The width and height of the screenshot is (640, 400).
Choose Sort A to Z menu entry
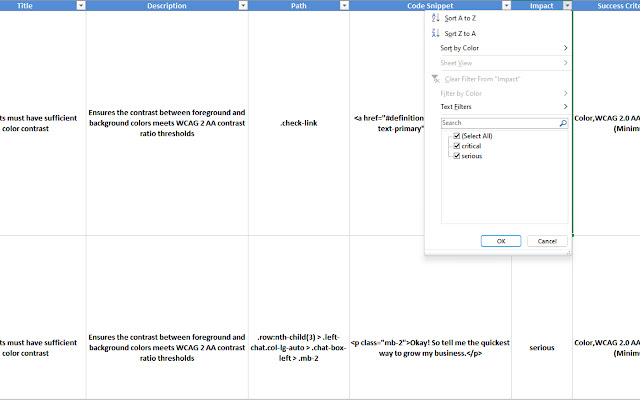tap(467, 18)
